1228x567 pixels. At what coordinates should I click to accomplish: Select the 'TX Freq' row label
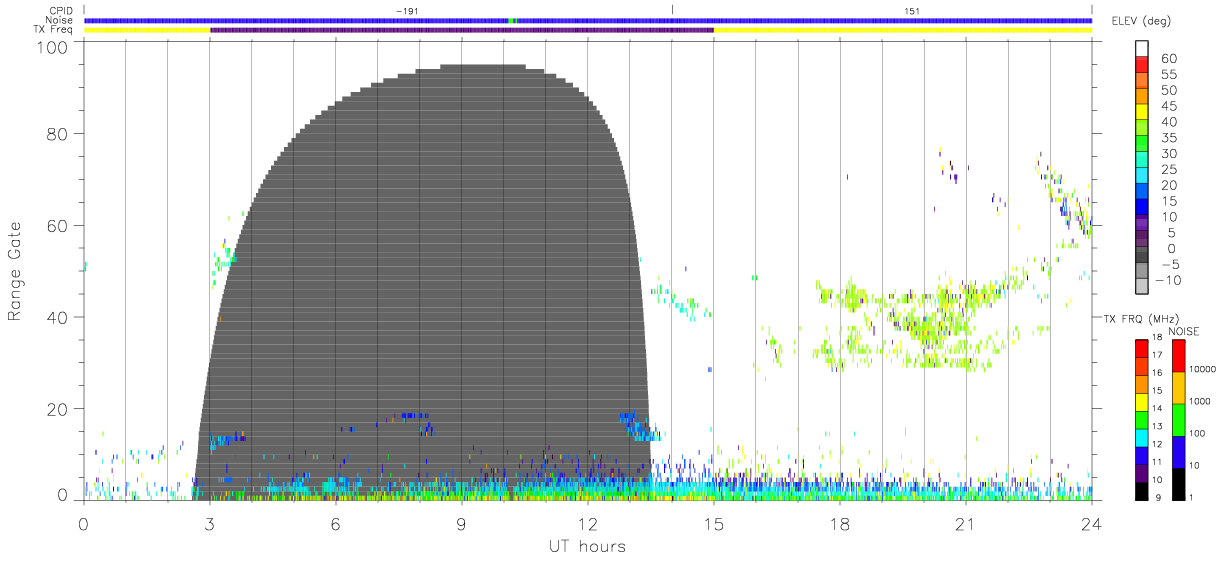click(x=55, y=30)
